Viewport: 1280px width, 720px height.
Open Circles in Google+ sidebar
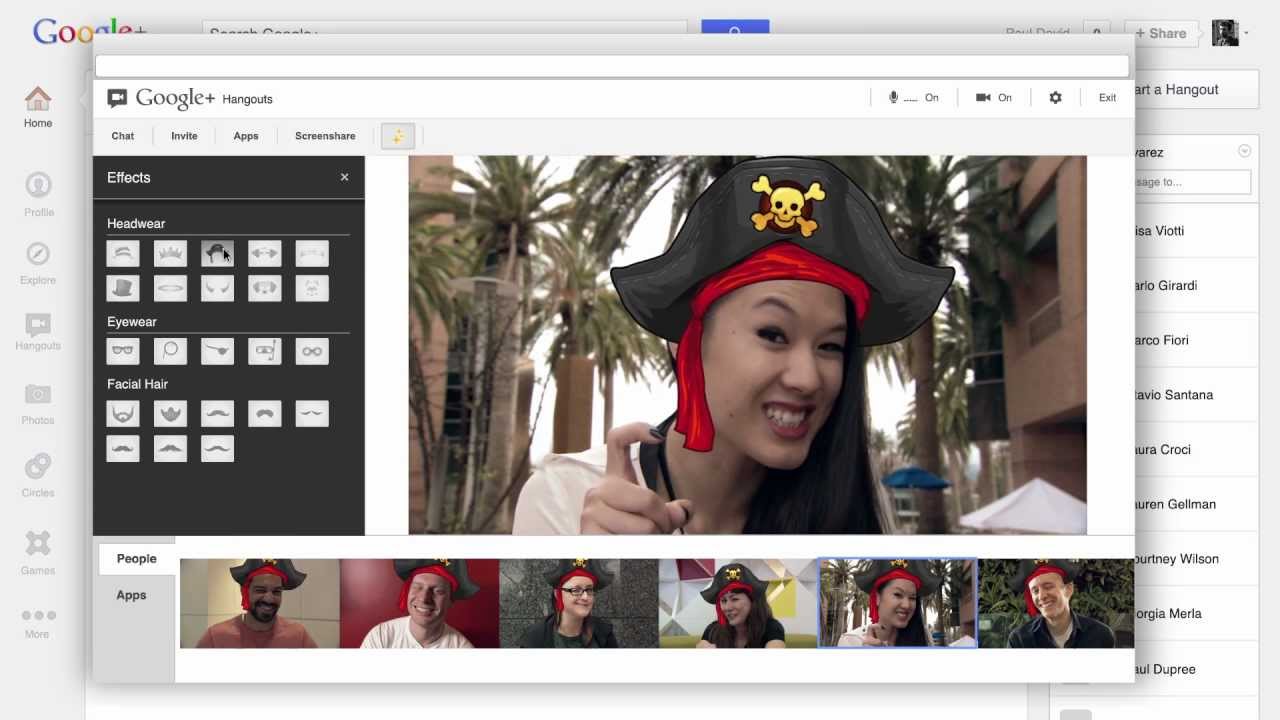38,475
